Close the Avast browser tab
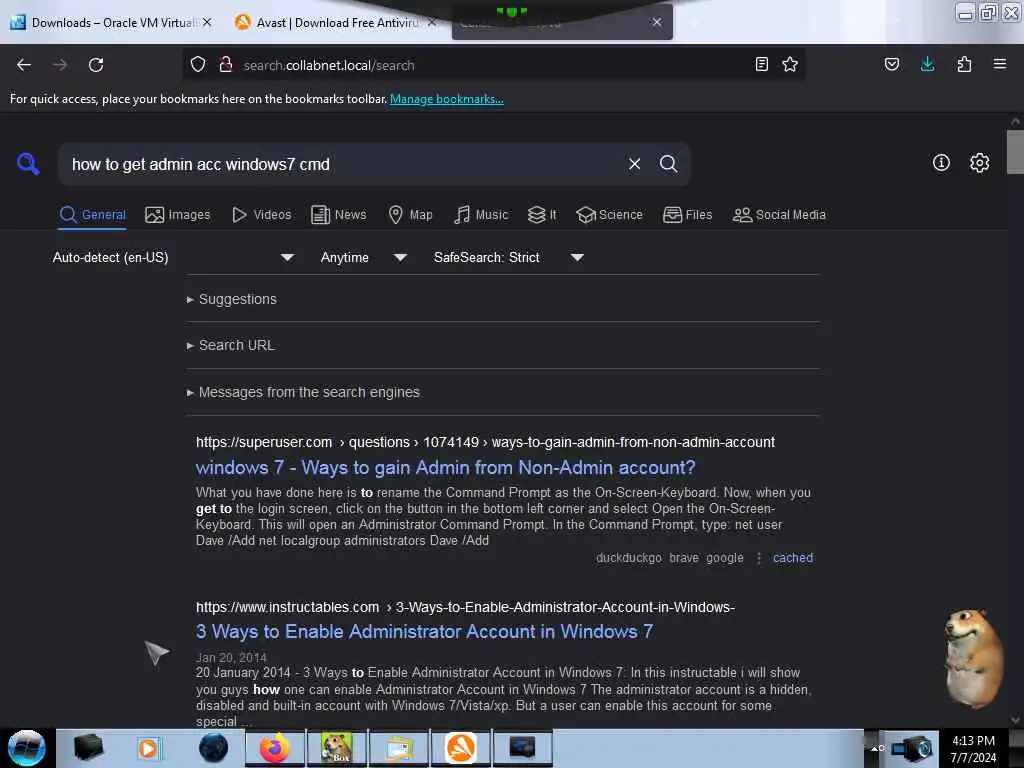 point(432,22)
